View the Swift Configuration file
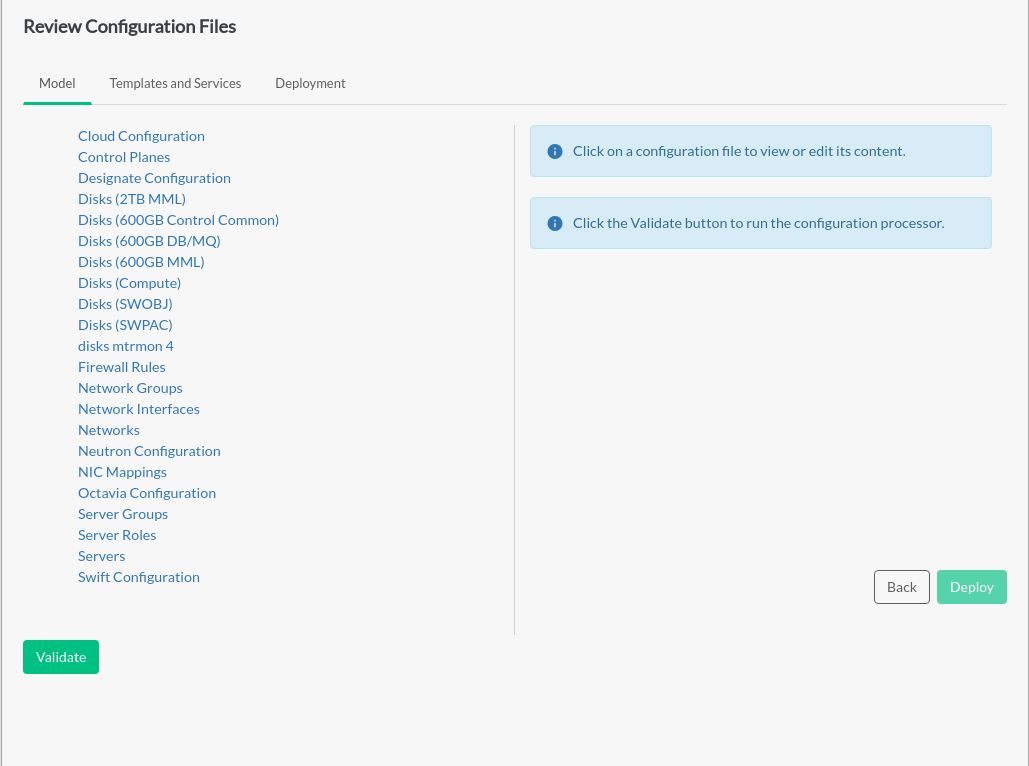Image resolution: width=1029 pixels, height=766 pixels. [x=139, y=578]
